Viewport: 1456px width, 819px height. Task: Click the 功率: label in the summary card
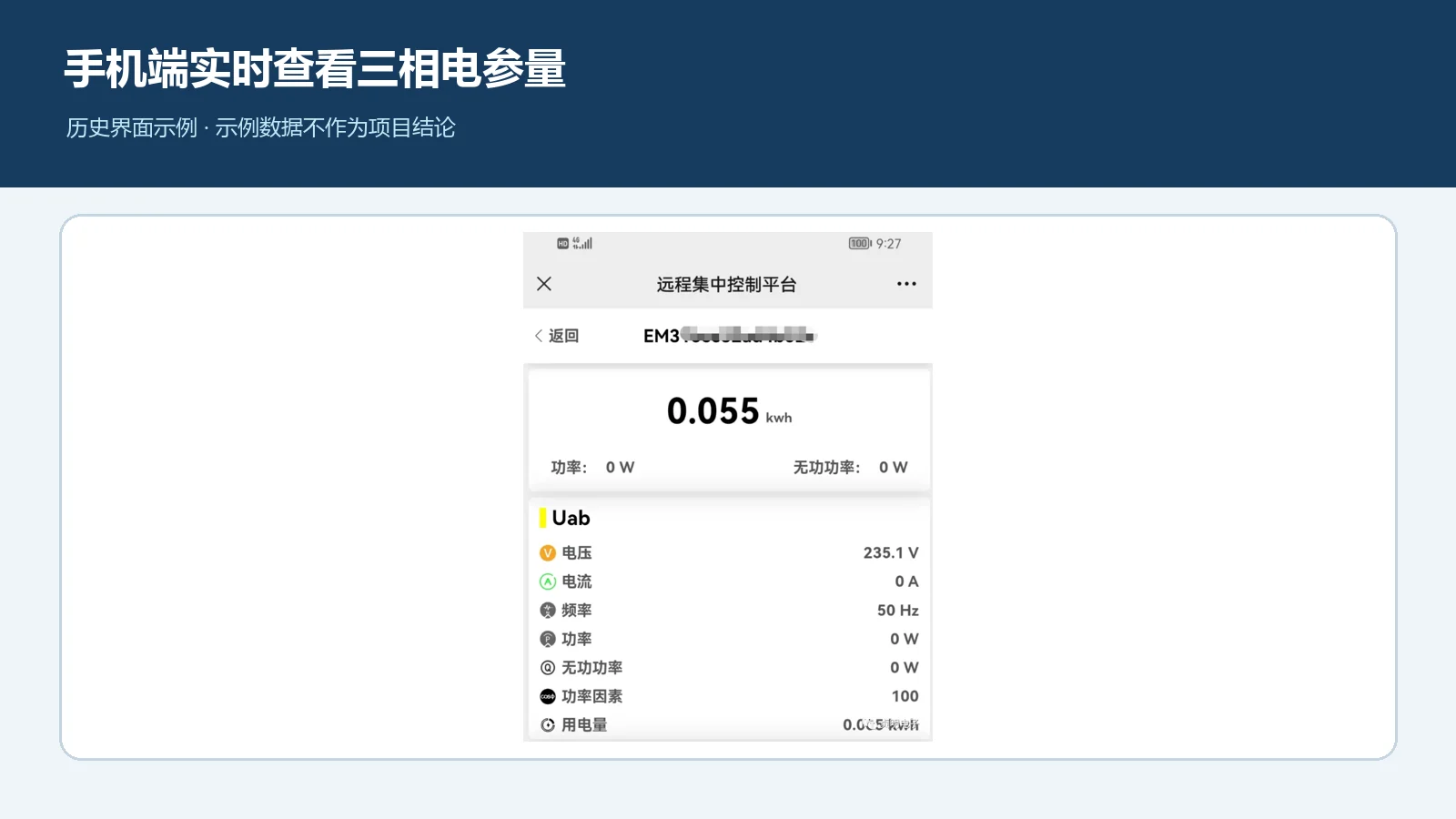point(569,468)
